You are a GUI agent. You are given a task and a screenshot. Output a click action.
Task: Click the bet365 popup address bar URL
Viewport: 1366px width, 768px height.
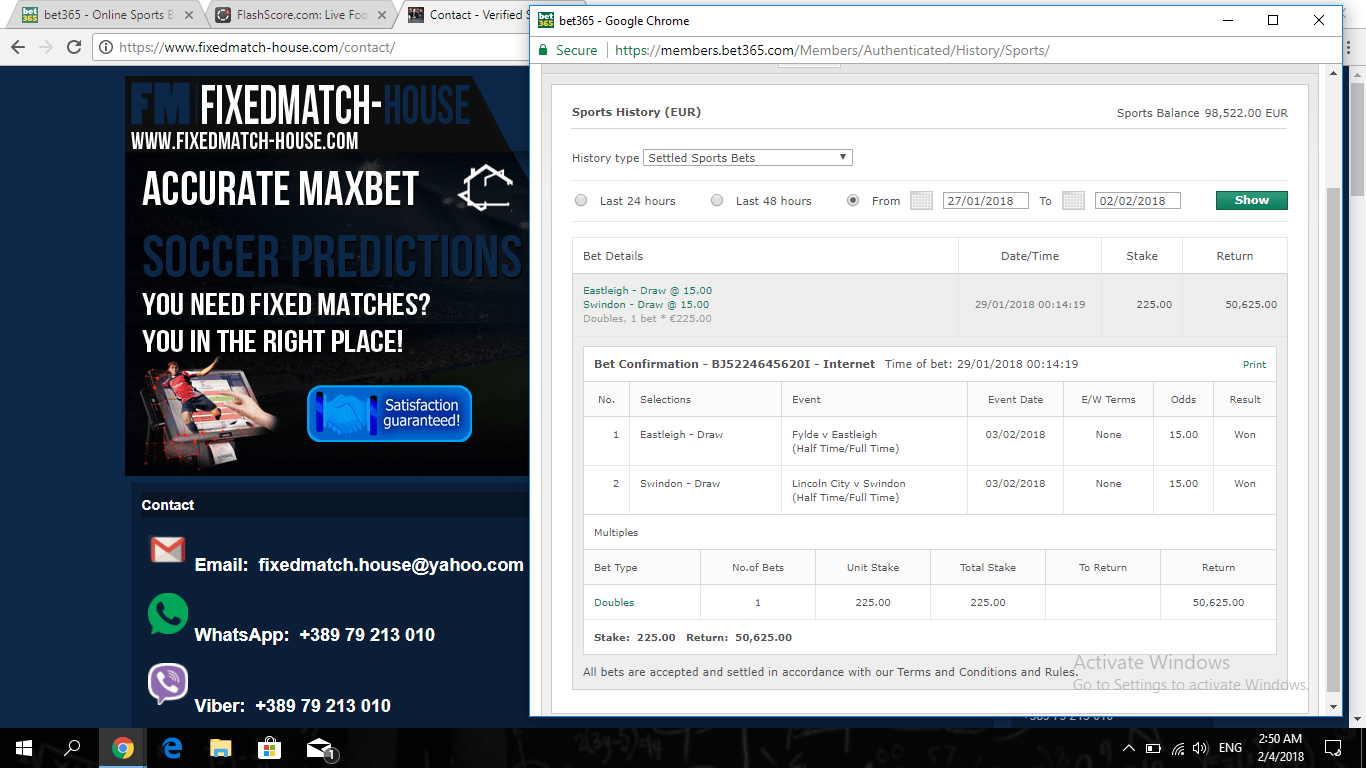point(832,50)
